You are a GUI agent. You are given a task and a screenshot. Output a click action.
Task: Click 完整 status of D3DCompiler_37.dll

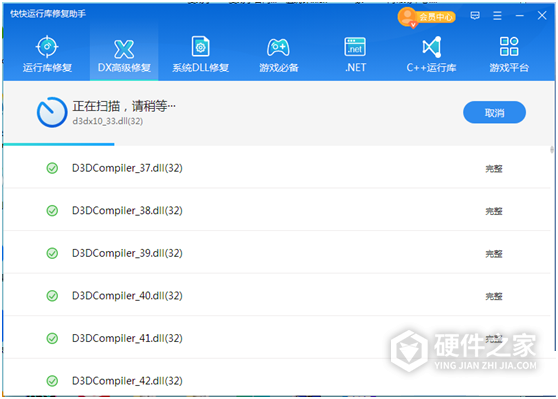[494, 169]
